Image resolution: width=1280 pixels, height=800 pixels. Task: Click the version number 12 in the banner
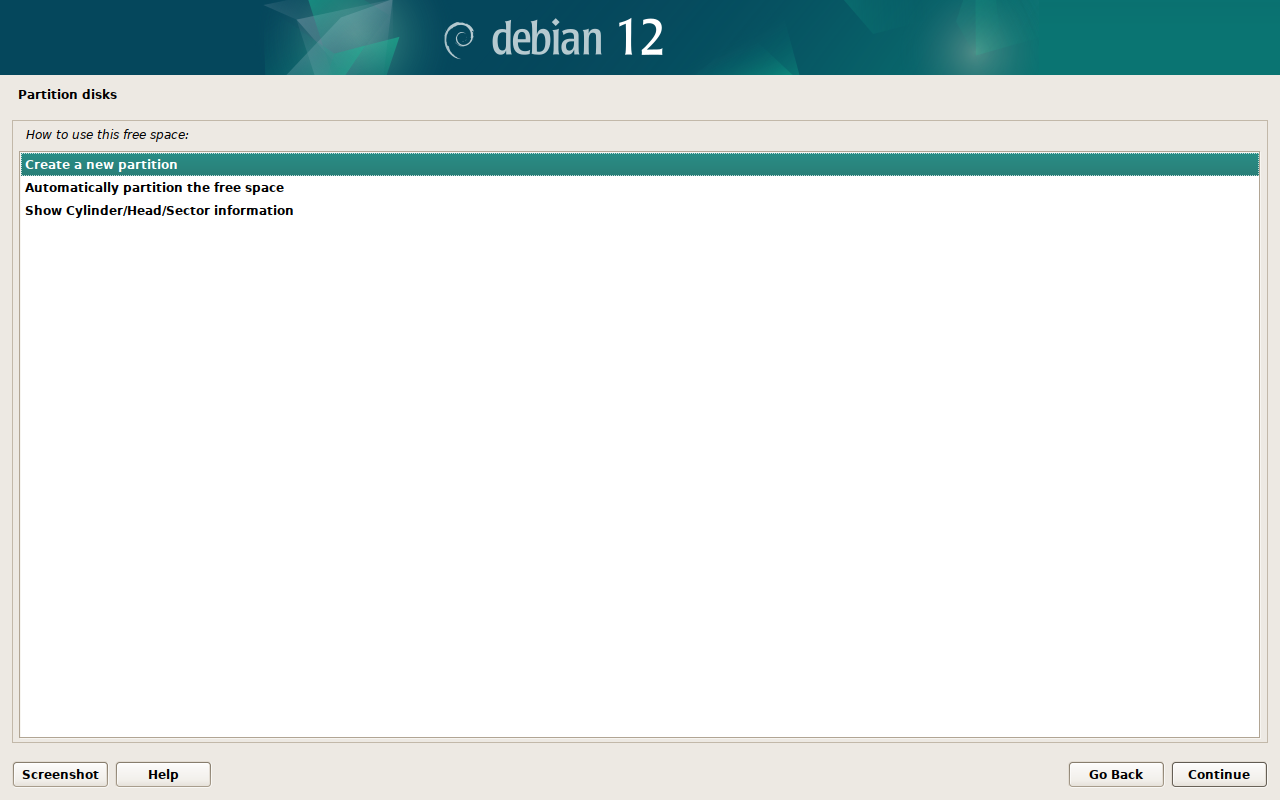[639, 38]
